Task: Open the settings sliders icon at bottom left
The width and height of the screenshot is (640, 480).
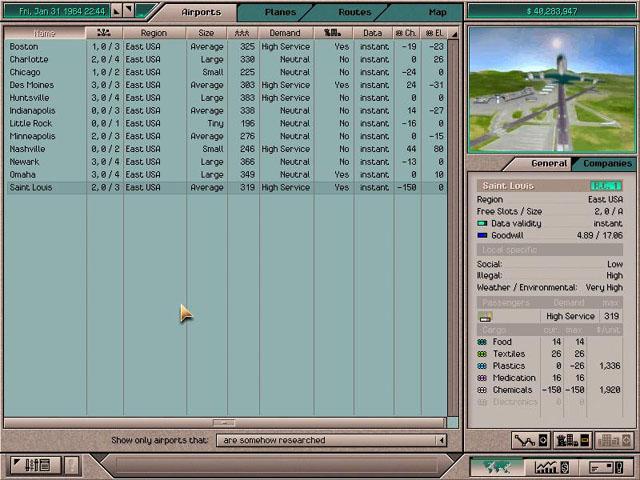Action: [x=31, y=466]
